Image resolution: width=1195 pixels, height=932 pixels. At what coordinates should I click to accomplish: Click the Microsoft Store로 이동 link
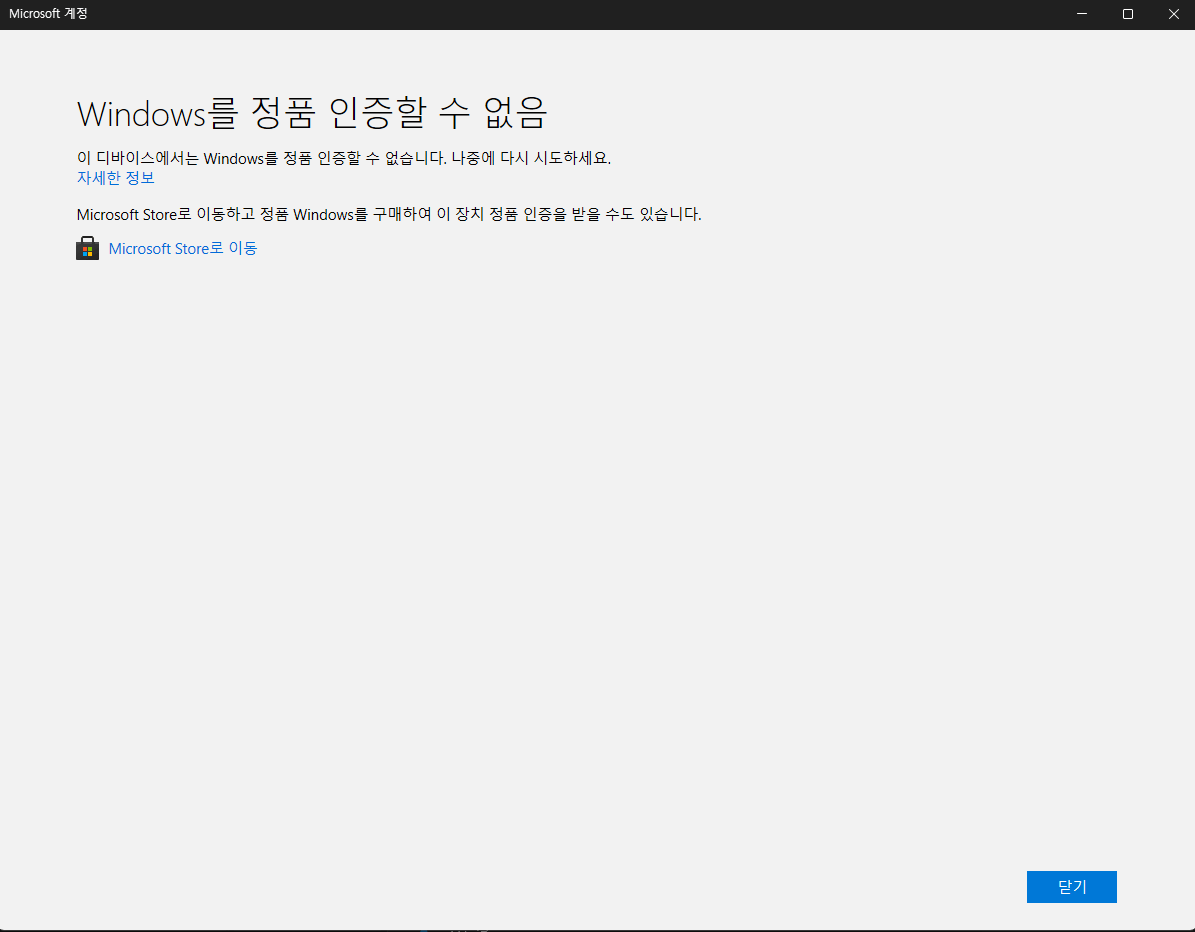(x=183, y=248)
